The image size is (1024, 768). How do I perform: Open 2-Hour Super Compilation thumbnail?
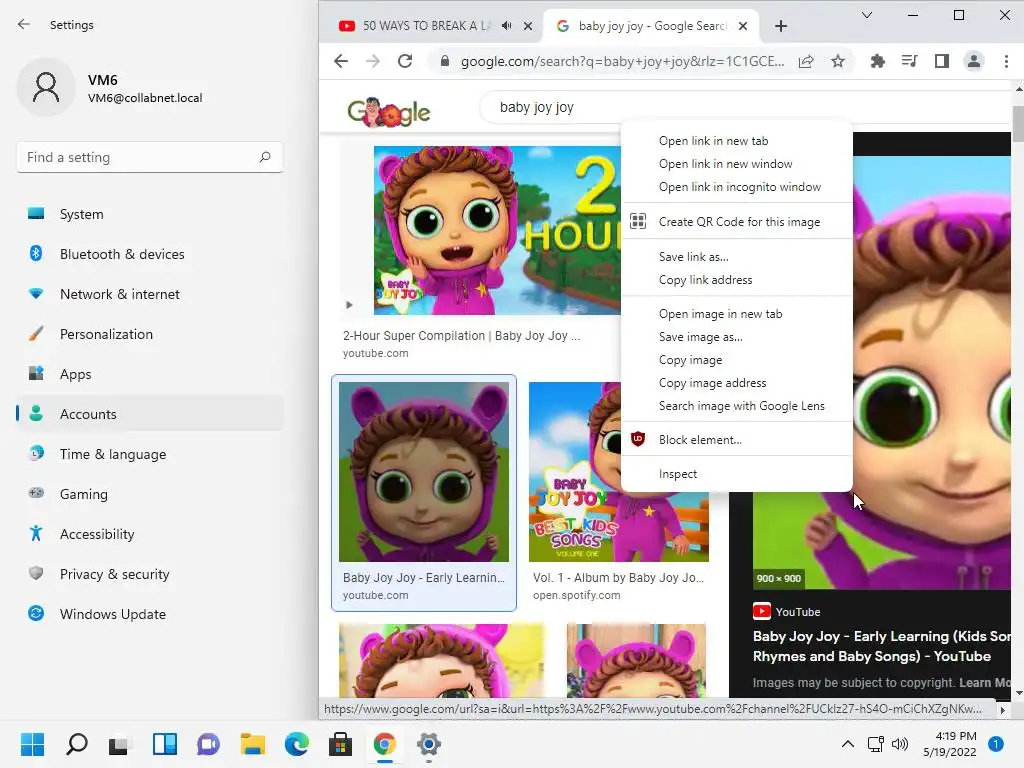coord(497,230)
